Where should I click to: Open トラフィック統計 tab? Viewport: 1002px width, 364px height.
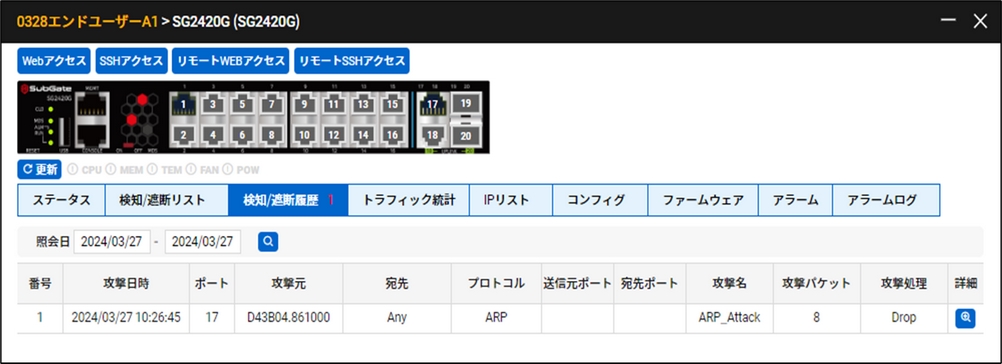click(x=409, y=200)
